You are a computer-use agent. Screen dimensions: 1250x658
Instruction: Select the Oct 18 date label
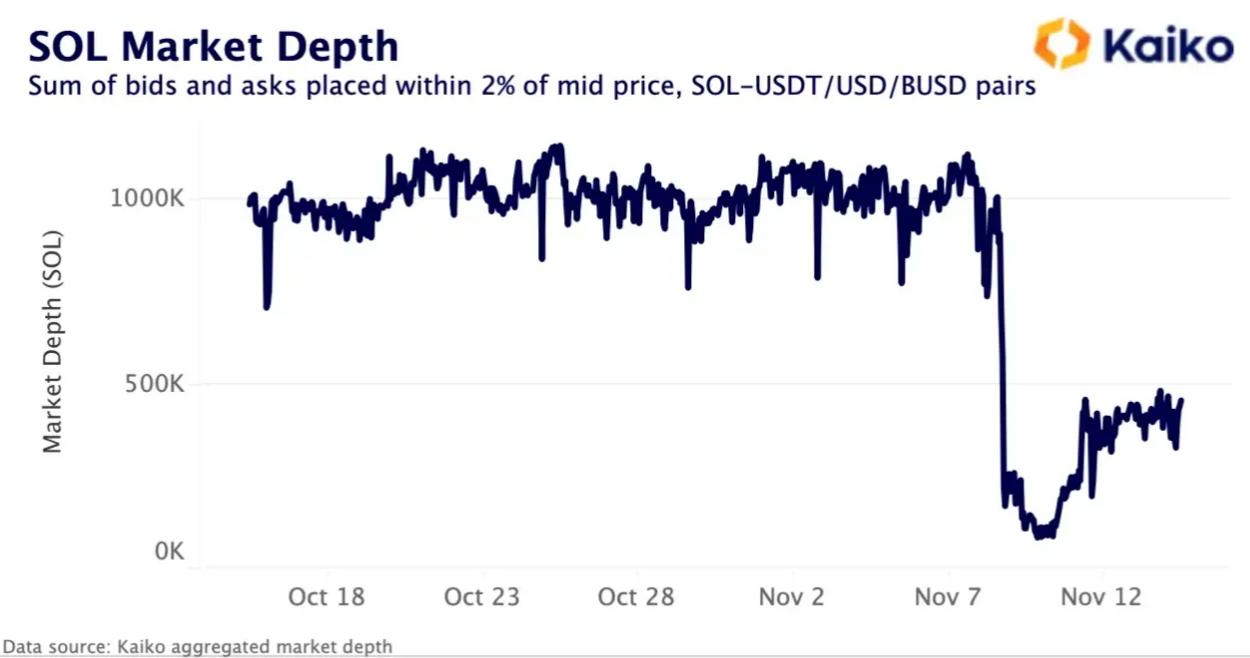(x=326, y=597)
